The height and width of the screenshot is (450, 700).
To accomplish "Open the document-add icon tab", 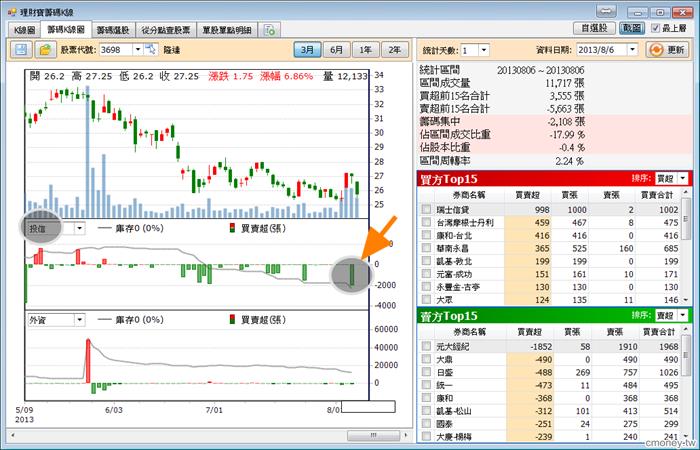I will [x=270, y=30].
